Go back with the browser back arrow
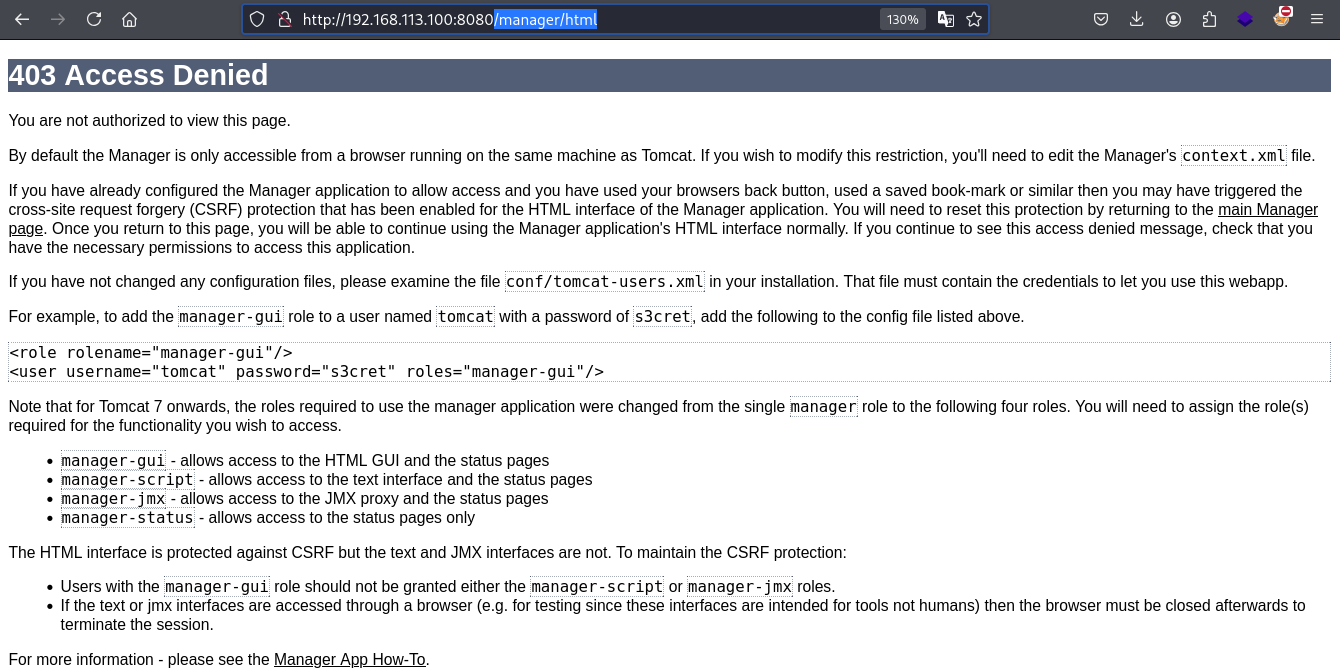1340x671 pixels. (22, 19)
